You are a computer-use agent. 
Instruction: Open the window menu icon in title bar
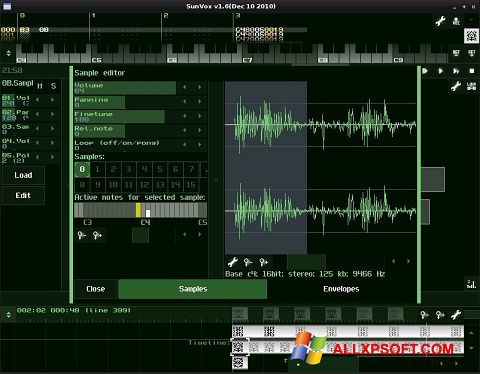(x=7, y=6)
